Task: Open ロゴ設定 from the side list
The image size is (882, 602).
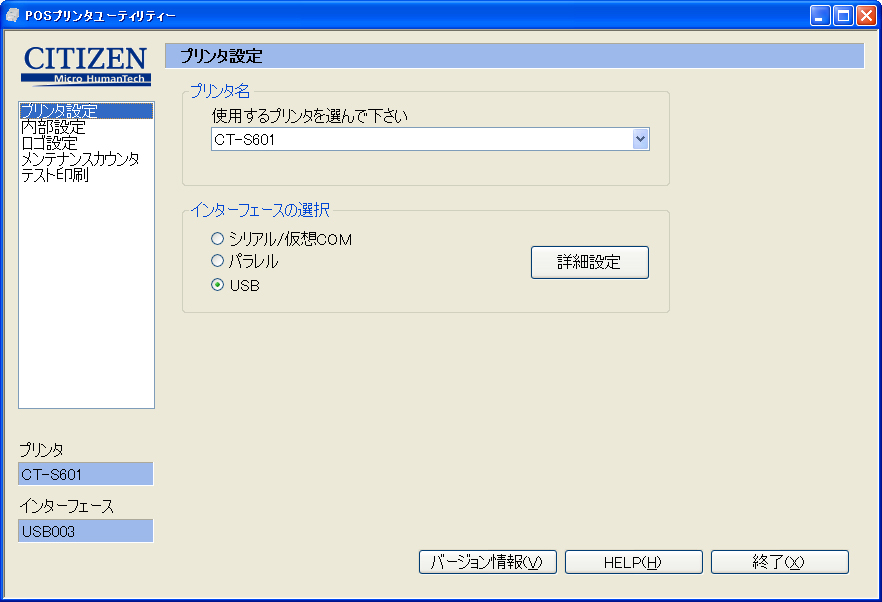Action: [x=50, y=143]
